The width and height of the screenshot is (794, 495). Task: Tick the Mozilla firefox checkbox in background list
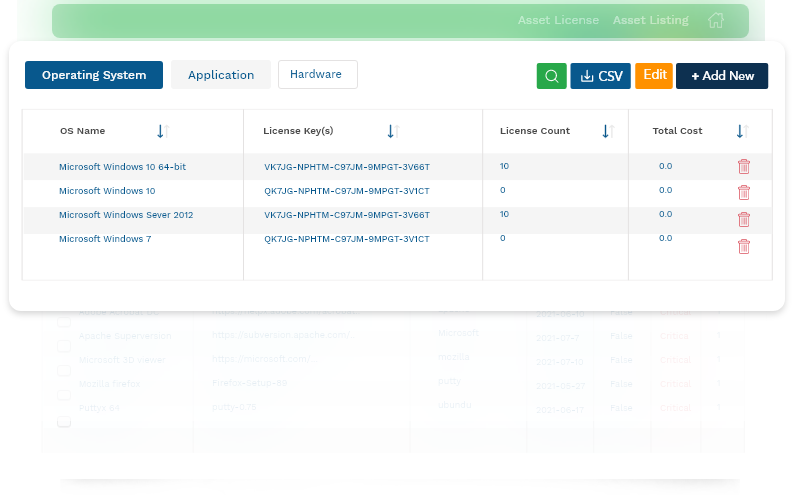click(64, 395)
